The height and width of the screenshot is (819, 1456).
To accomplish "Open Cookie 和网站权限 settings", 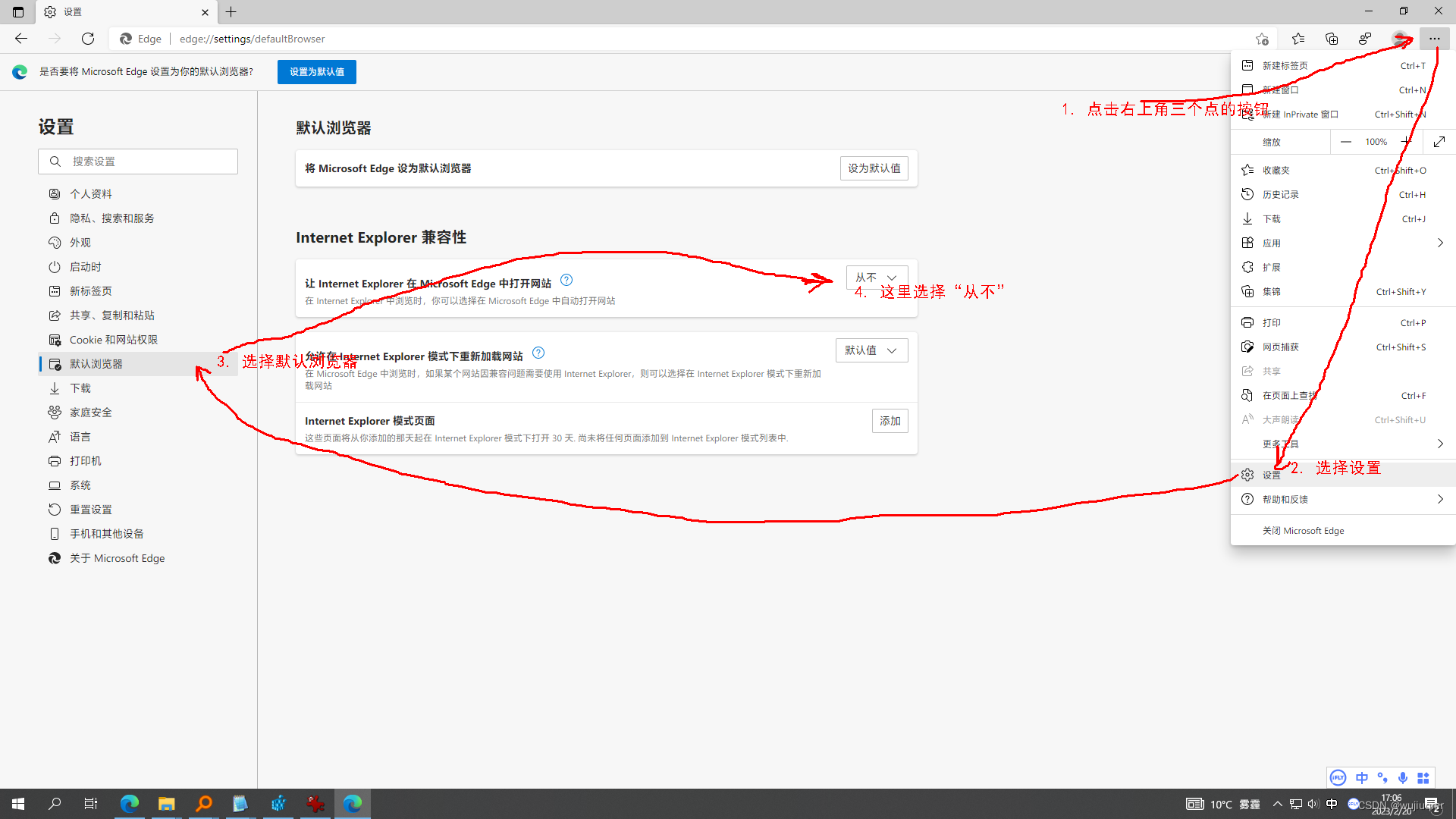I will (138, 340).
